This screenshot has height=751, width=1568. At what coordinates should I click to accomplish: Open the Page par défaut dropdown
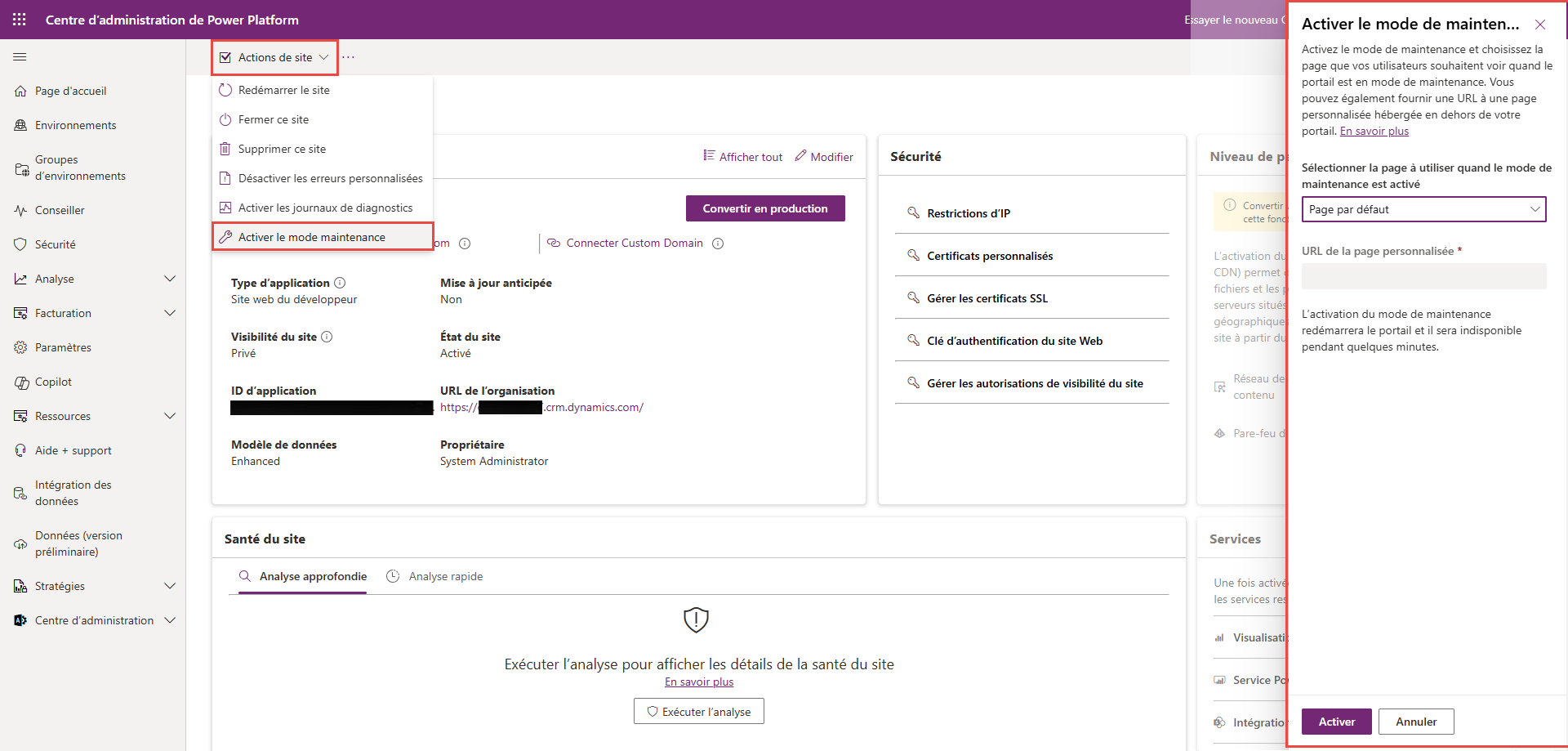point(1423,209)
